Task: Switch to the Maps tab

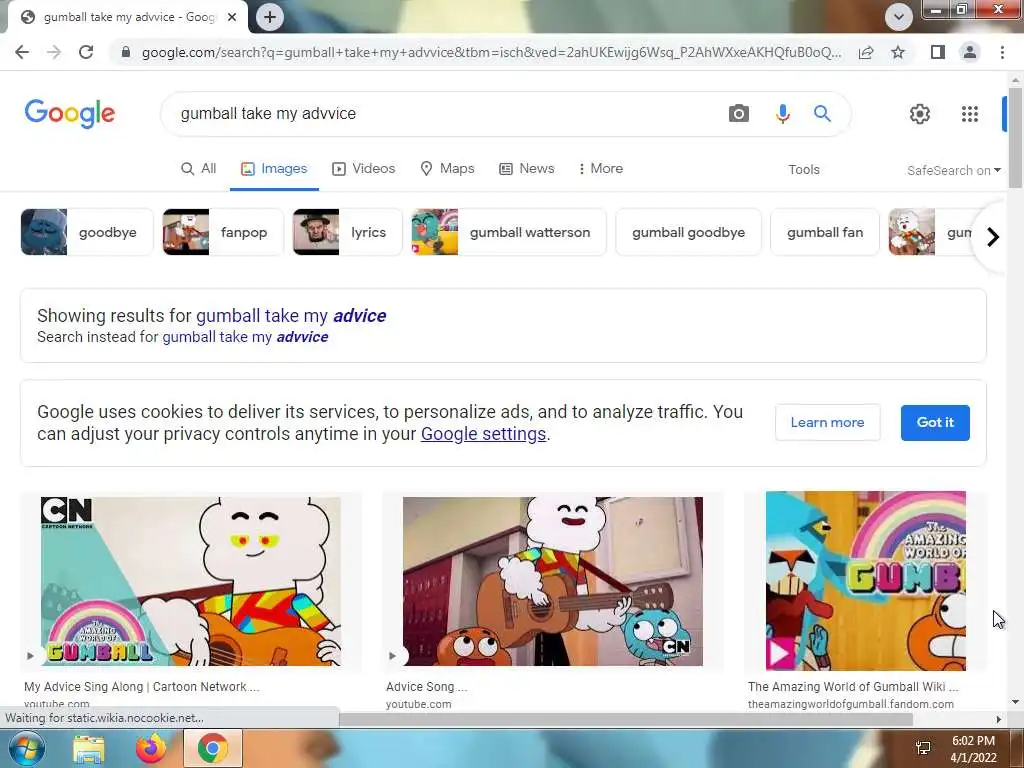Action: [447, 168]
